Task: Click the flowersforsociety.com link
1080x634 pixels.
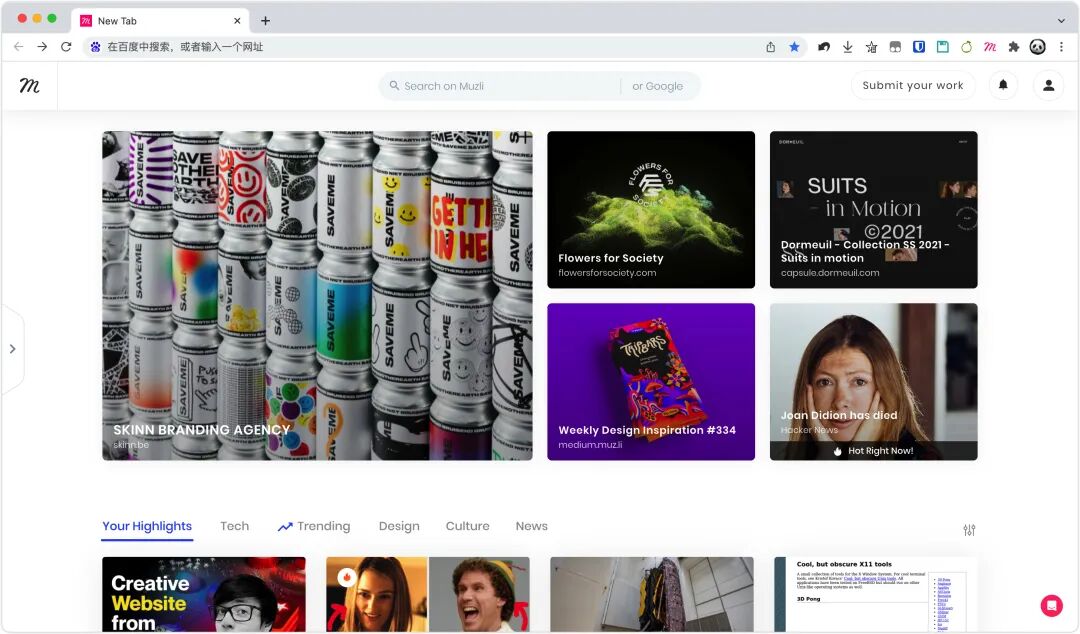Action: point(607,273)
